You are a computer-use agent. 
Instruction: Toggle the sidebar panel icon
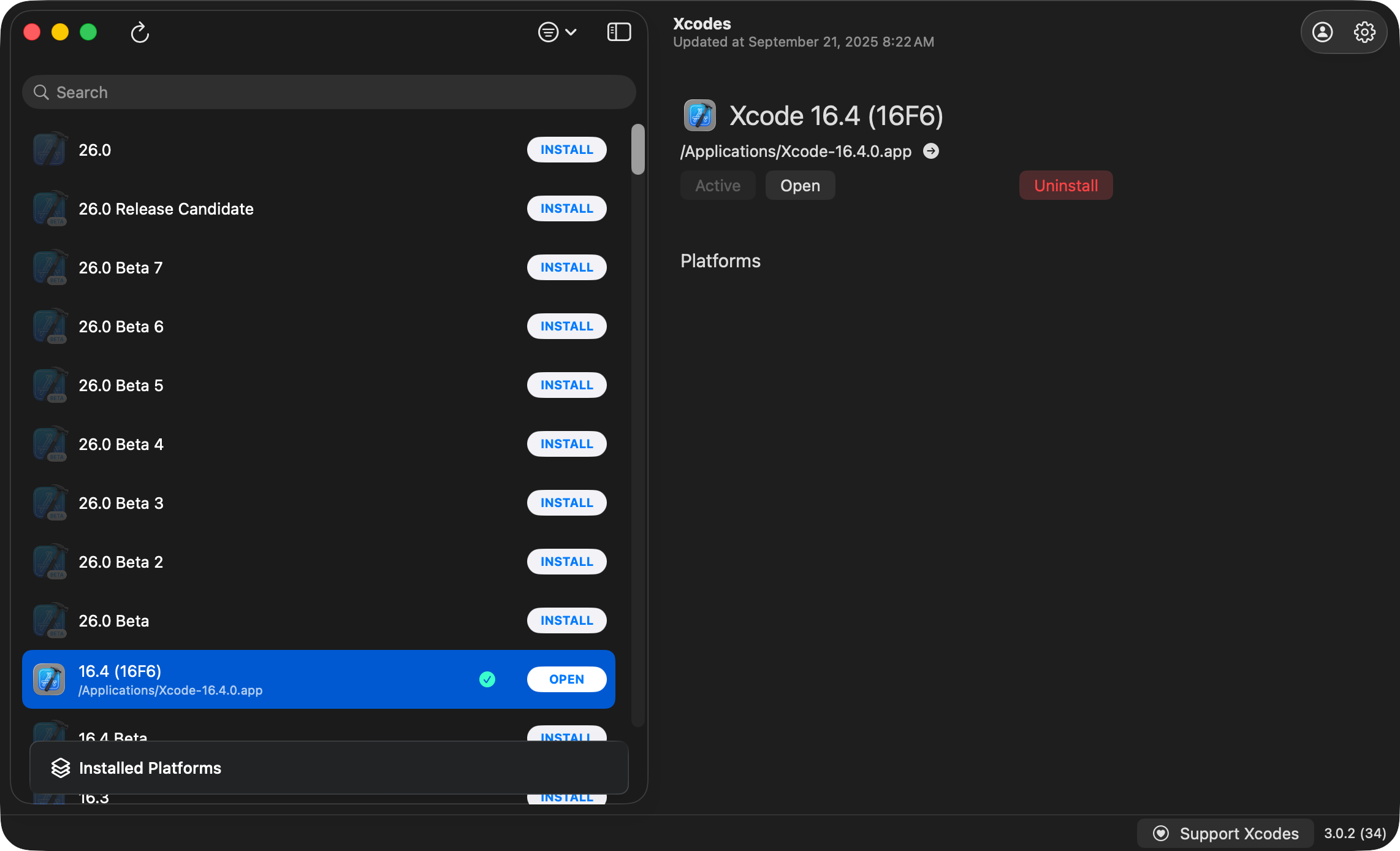(618, 32)
